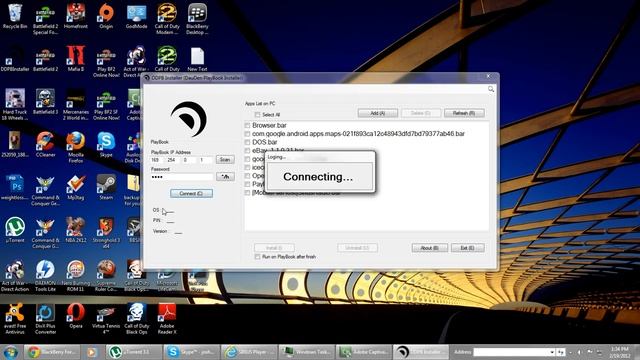The height and width of the screenshot is (360, 640).
Task: Launch the Battlefield 3 shortcut
Action: point(45,102)
